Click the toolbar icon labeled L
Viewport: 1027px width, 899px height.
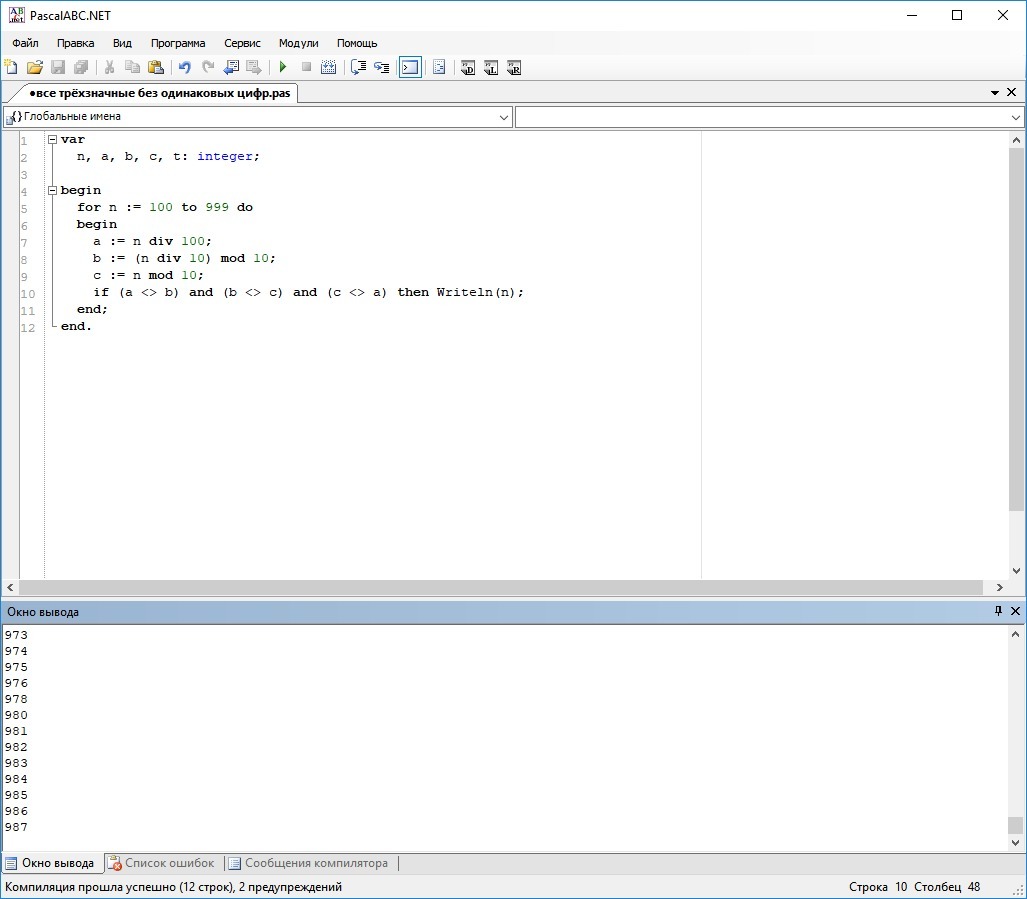click(491, 67)
